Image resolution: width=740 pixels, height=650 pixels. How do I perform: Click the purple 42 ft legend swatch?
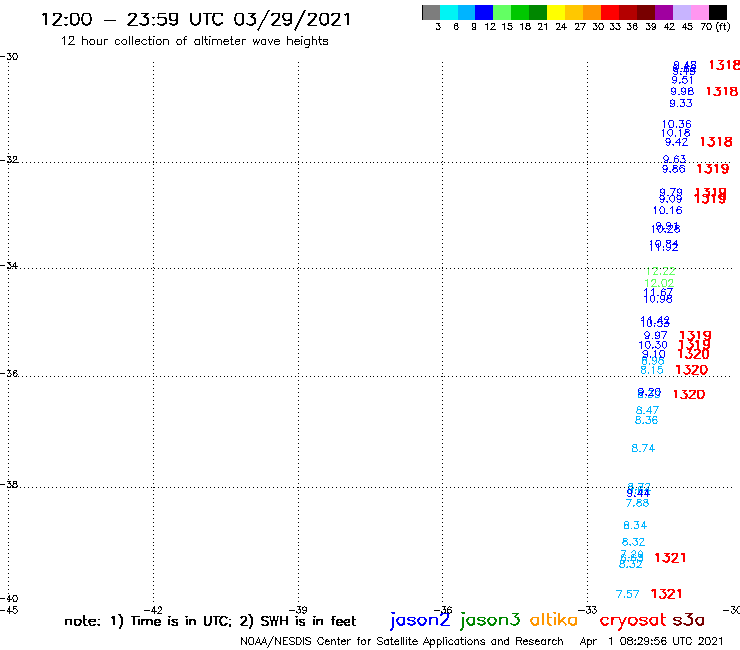click(x=664, y=12)
